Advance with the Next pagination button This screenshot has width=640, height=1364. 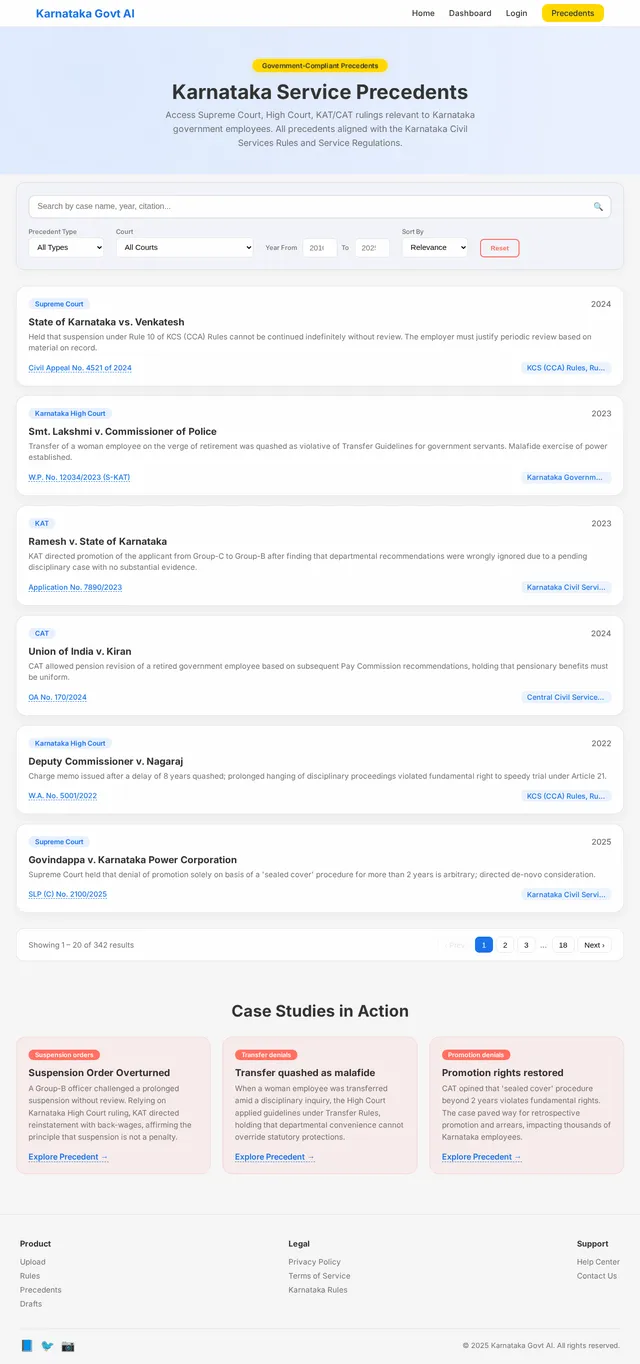click(x=594, y=945)
